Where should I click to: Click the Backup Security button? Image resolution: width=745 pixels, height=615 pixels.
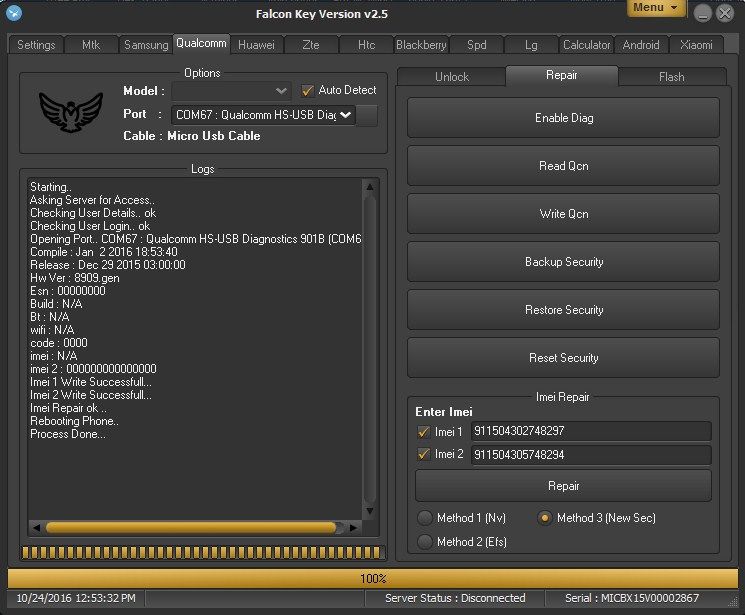(x=564, y=262)
